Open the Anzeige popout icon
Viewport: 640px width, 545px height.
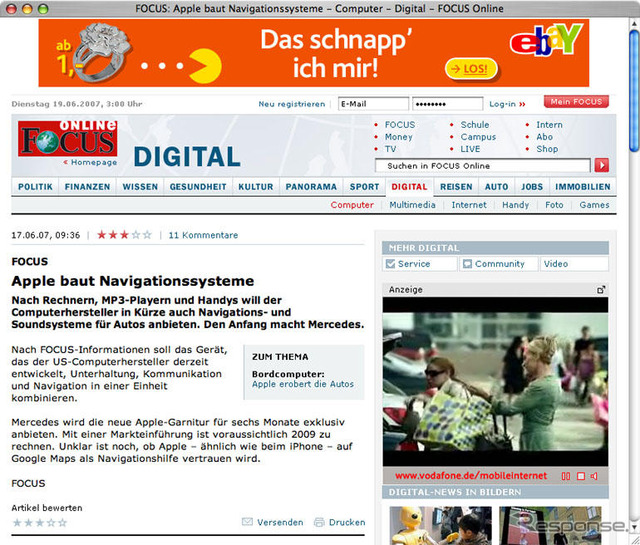coord(601,290)
